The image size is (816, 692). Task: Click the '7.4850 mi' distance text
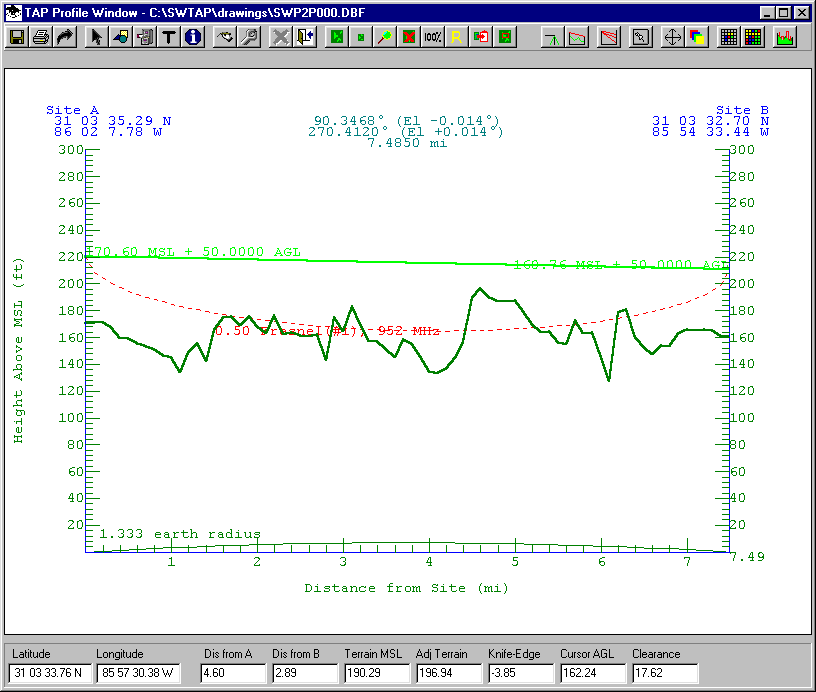(407, 143)
